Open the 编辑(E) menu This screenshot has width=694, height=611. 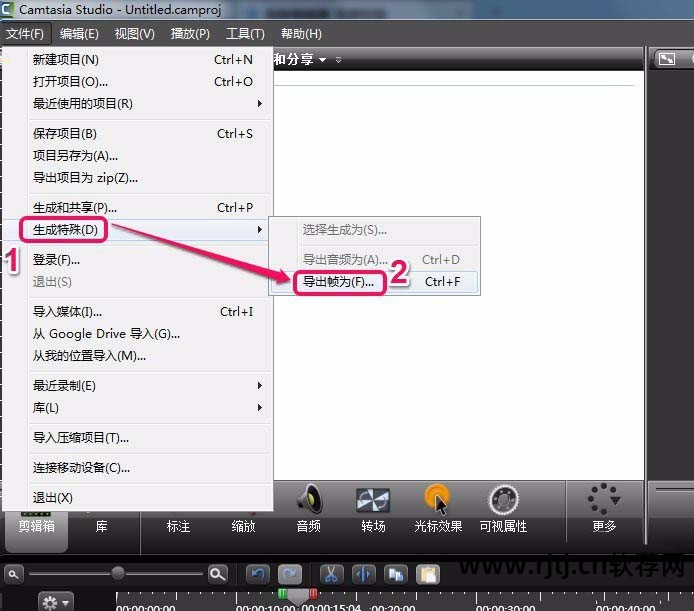[x=79, y=34]
